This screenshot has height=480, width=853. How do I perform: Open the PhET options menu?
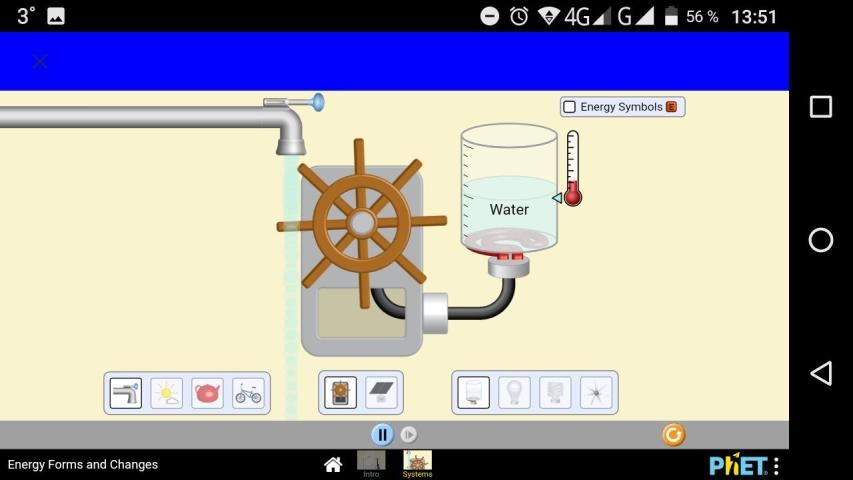[776, 465]
